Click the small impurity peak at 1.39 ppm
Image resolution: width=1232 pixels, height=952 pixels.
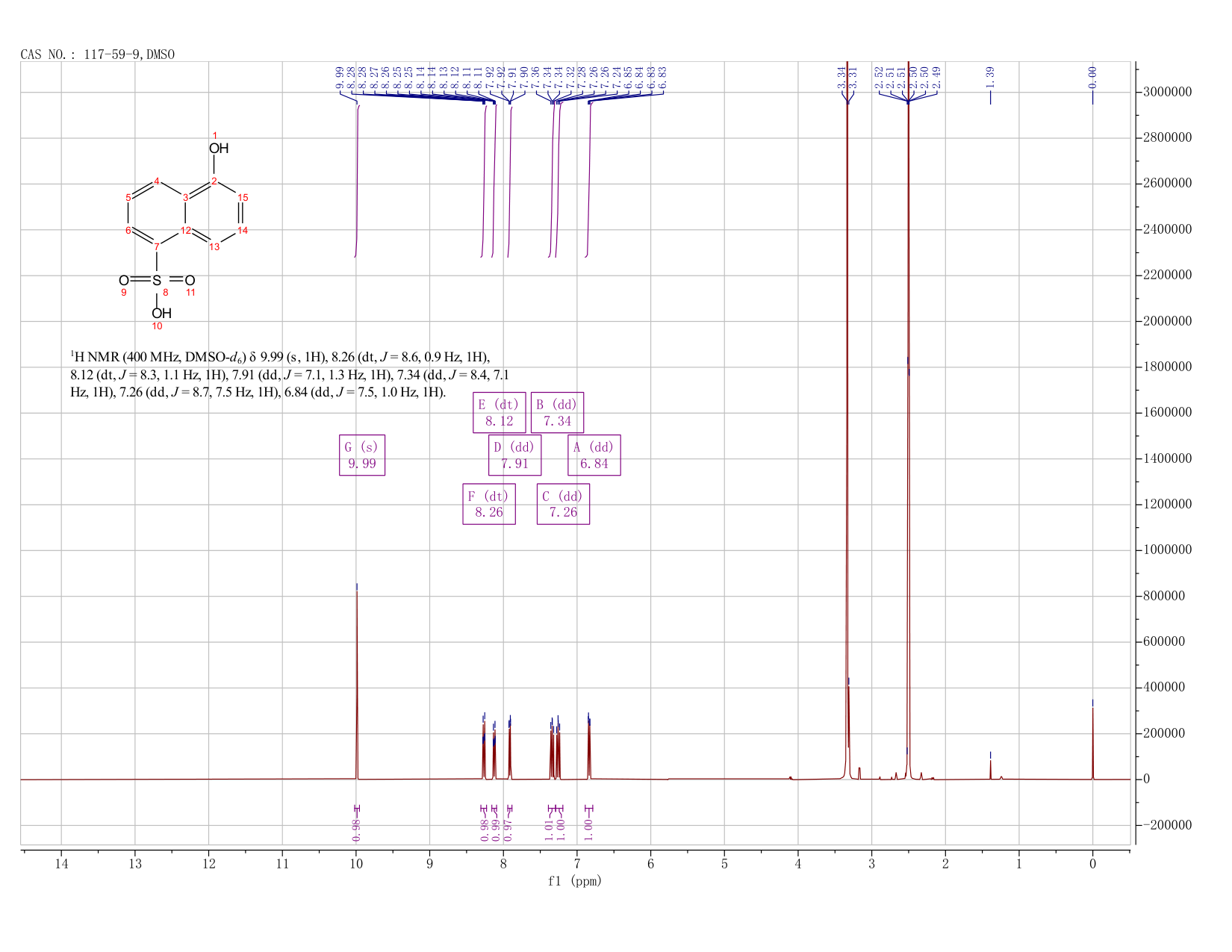(990, 769)
